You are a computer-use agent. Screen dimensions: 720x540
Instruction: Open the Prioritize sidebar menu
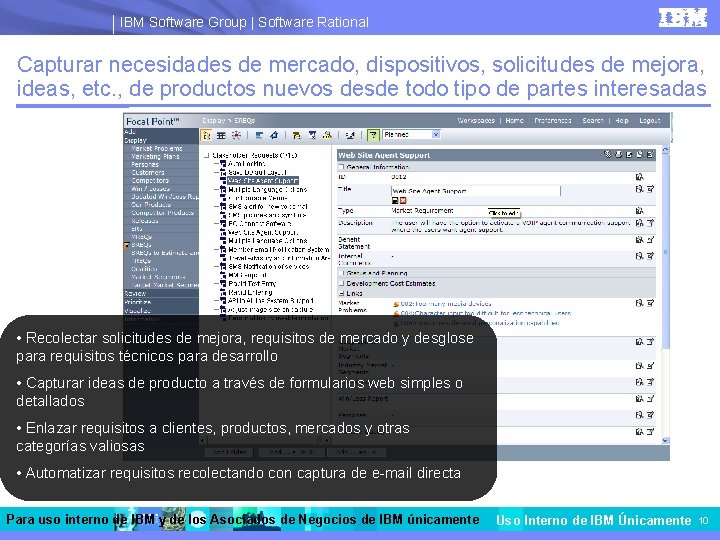138,303
